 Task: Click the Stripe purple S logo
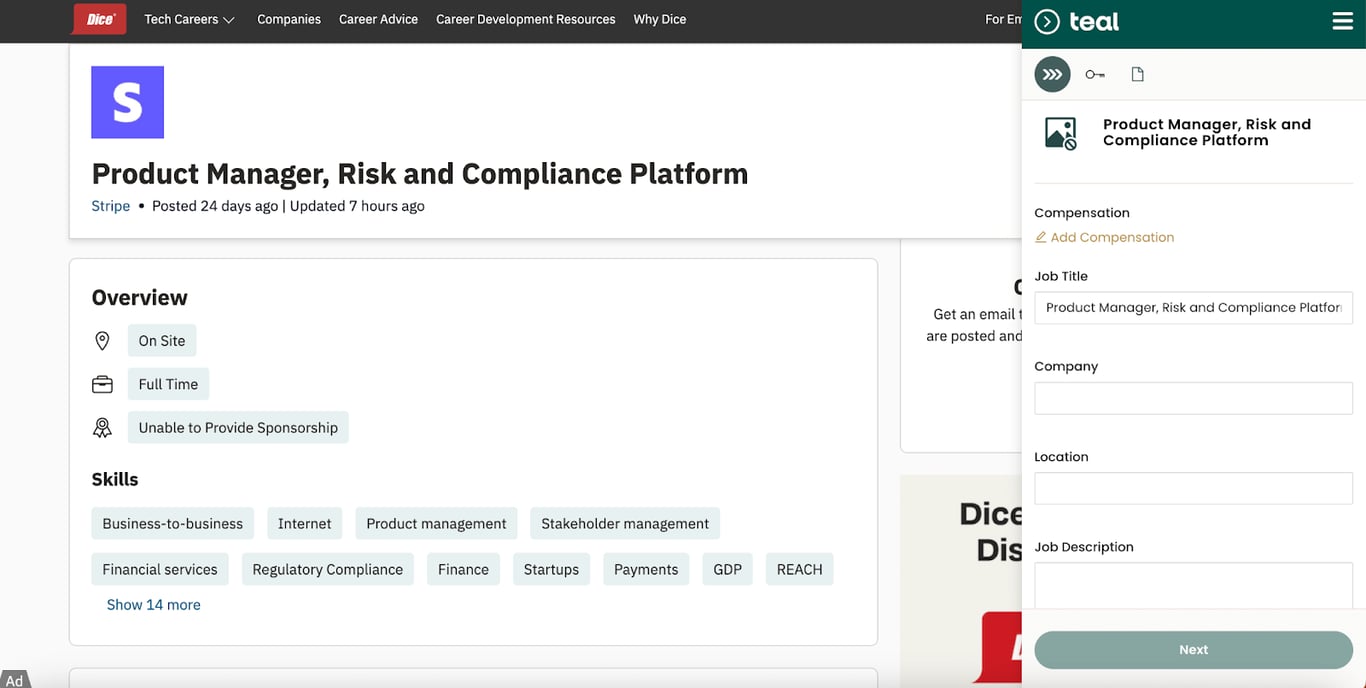pyautogui.click(x=127, y=102)
